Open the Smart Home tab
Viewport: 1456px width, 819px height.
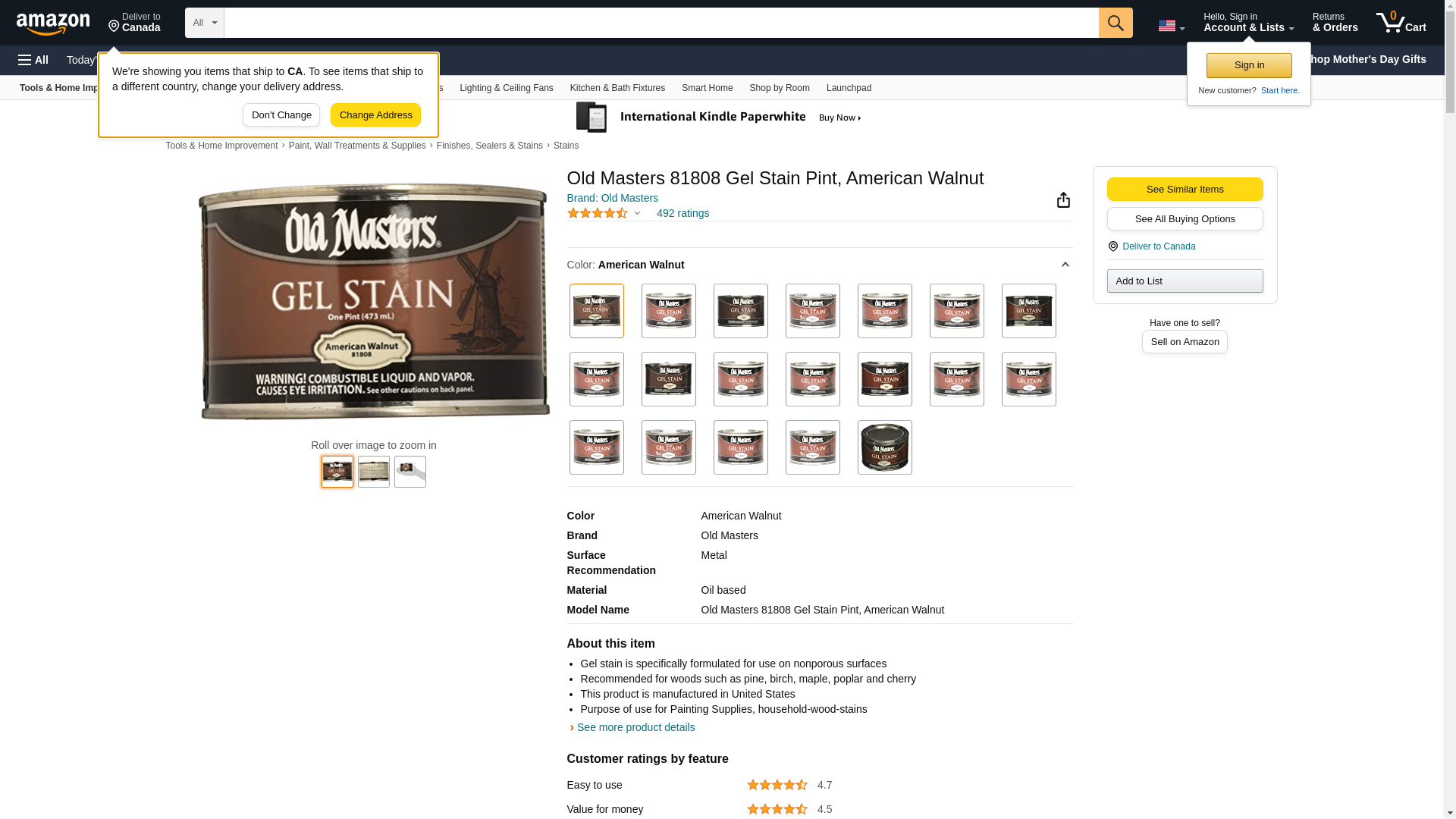(707, 88)
